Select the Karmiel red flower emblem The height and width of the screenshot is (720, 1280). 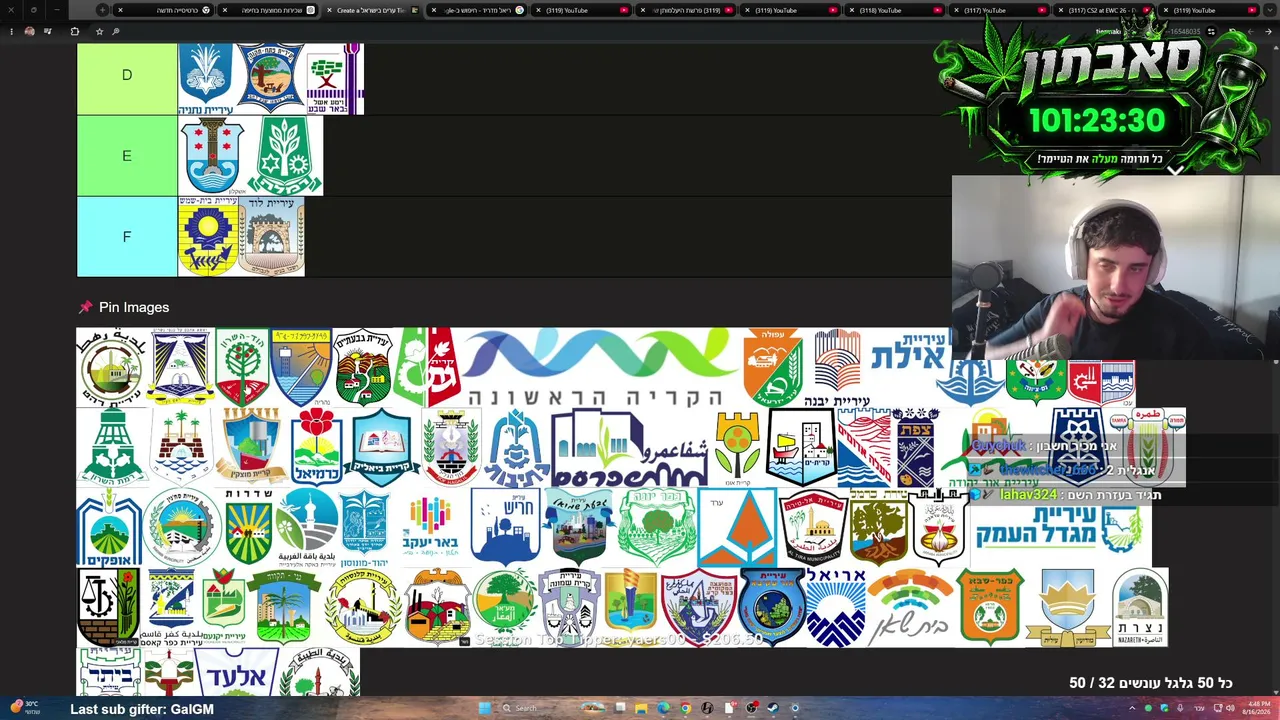[x=317, y=447]
